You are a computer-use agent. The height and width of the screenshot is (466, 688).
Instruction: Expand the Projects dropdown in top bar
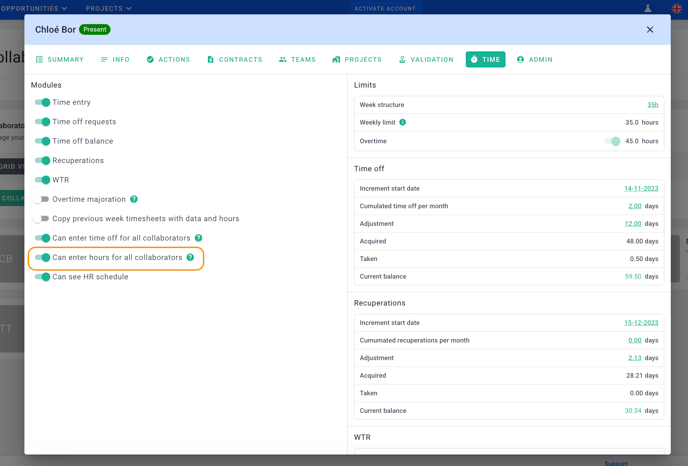108,8
